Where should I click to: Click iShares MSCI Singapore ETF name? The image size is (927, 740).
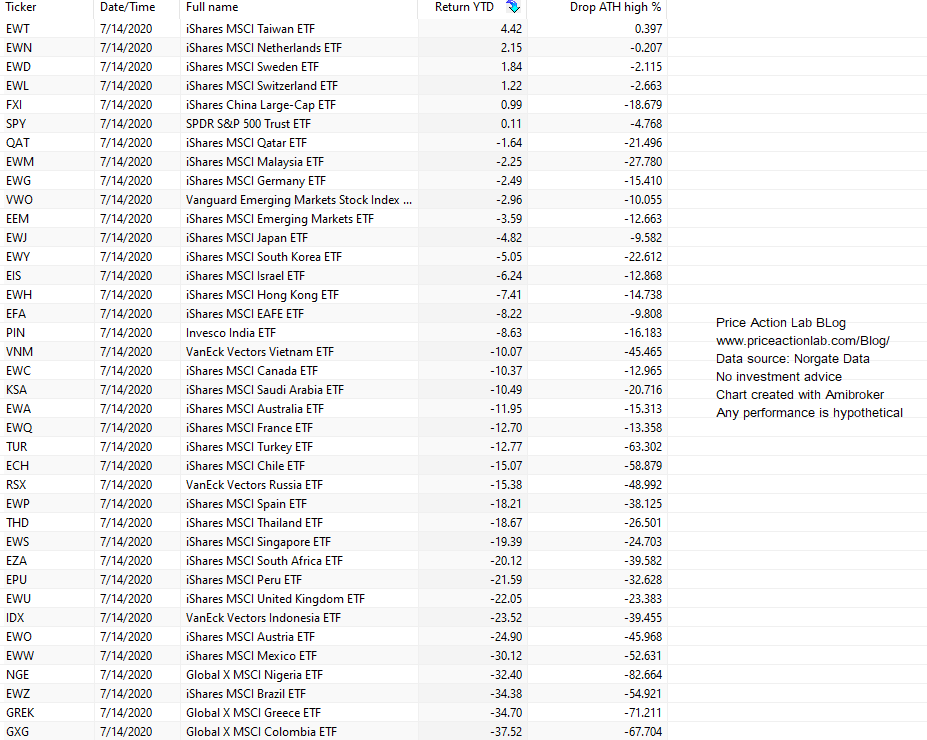[258, 541]
